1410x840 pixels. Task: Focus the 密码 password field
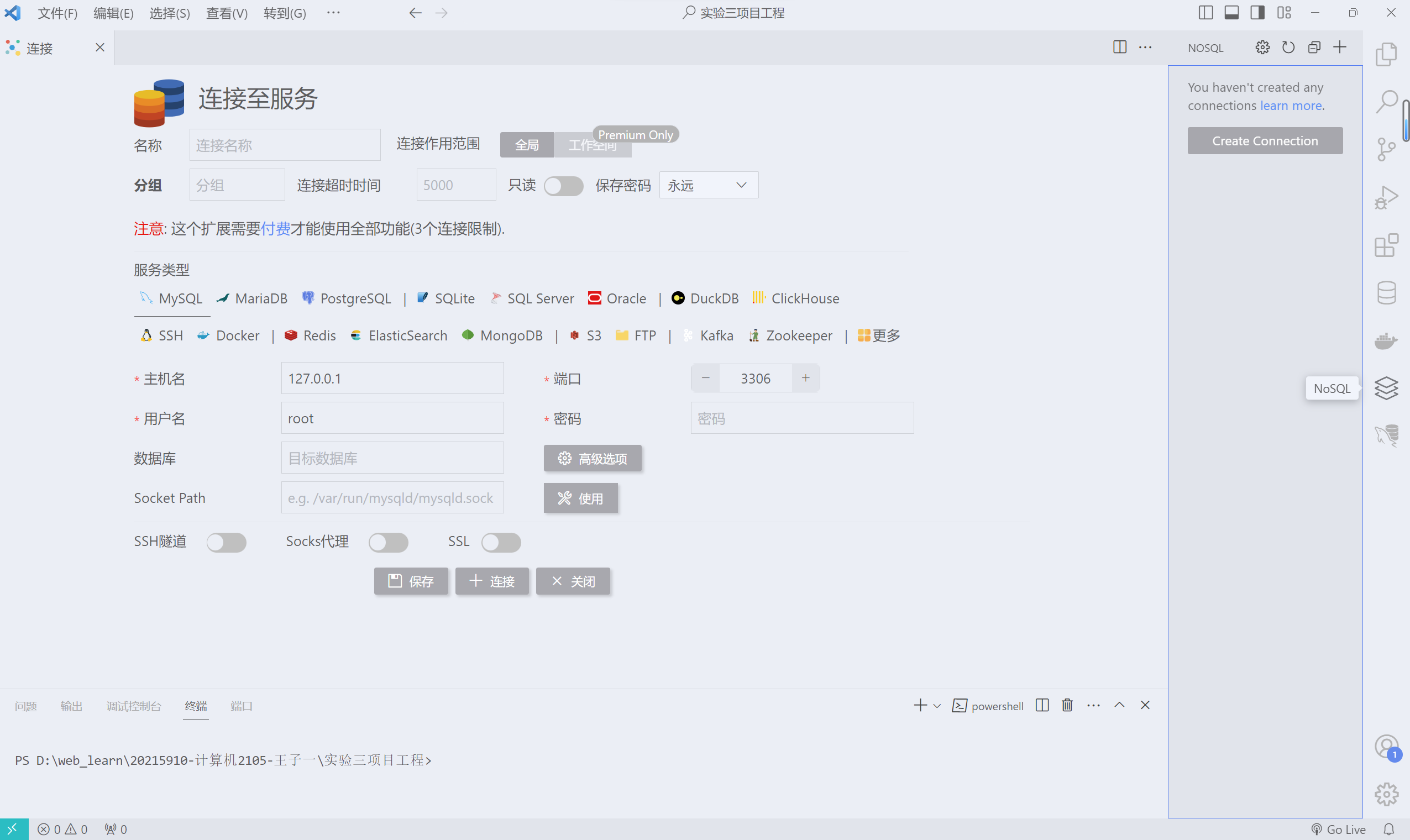[802, 418]
